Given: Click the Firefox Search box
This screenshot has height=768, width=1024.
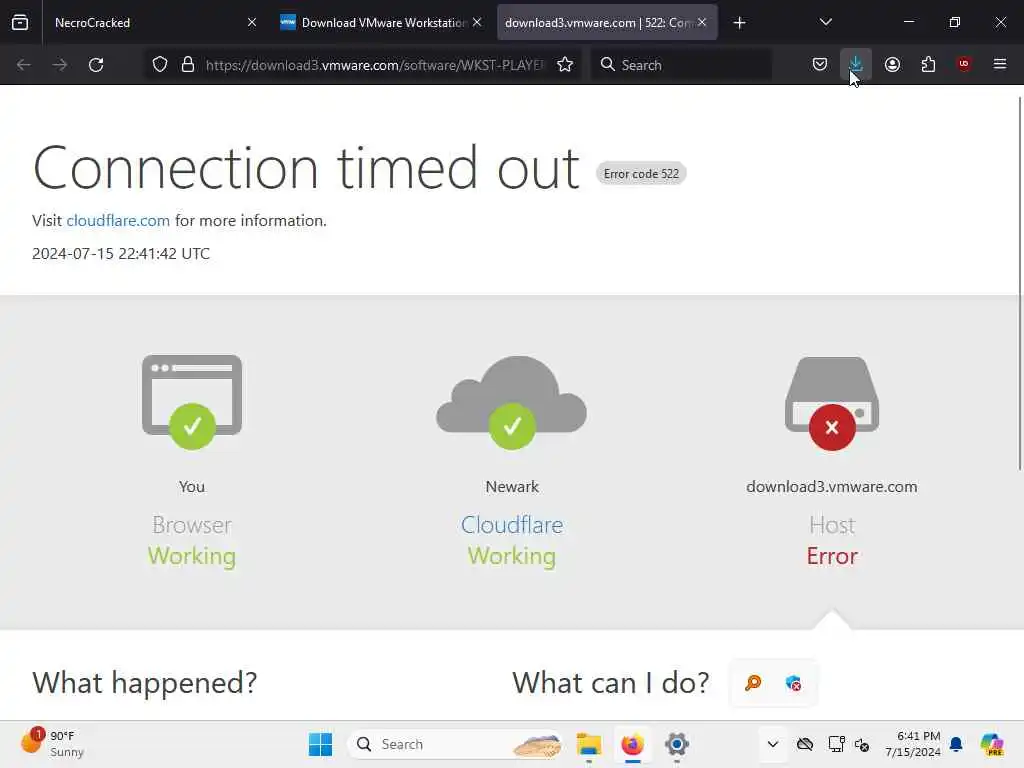Looking at the screenshot, I should coord(681,65).
